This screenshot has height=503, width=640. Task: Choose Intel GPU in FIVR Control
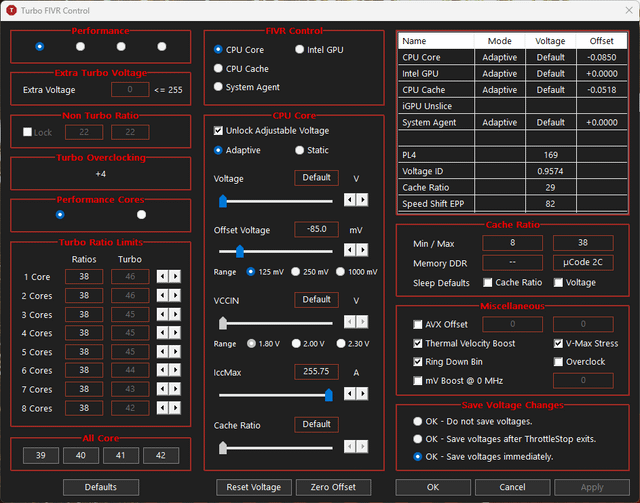(x=319, y=50)
